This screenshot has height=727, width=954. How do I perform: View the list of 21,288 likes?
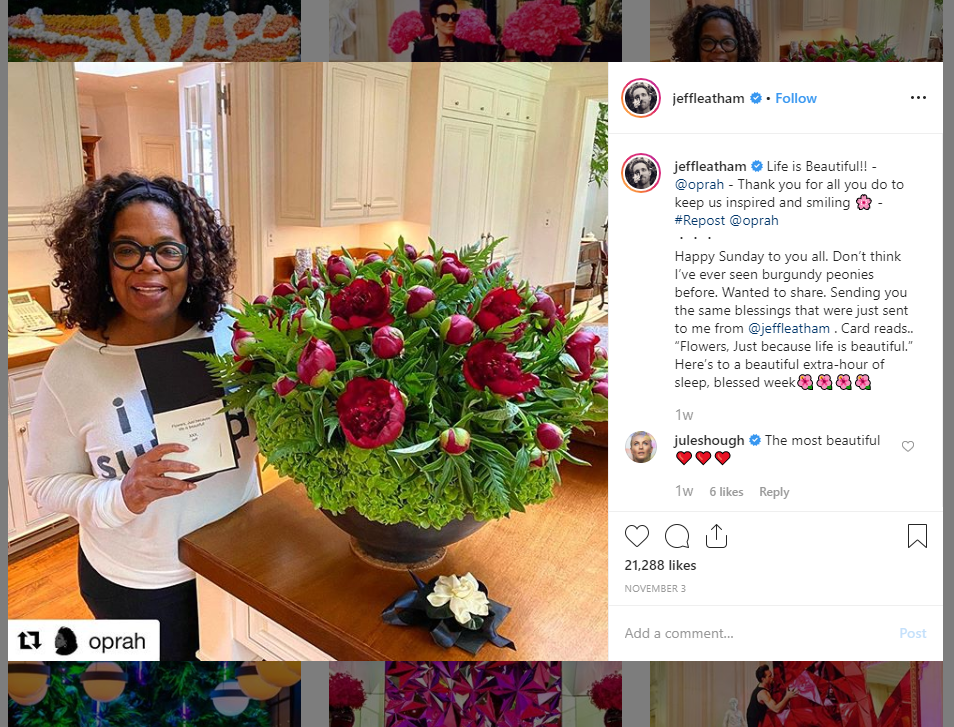(660, 565)
